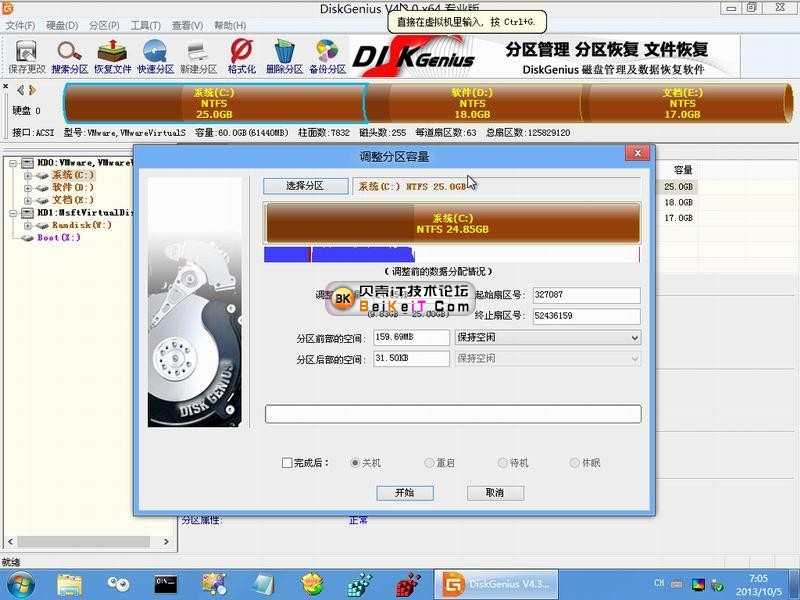
Task: Click the teal cubes taskbar icon
Action: [x=360, y=585]
